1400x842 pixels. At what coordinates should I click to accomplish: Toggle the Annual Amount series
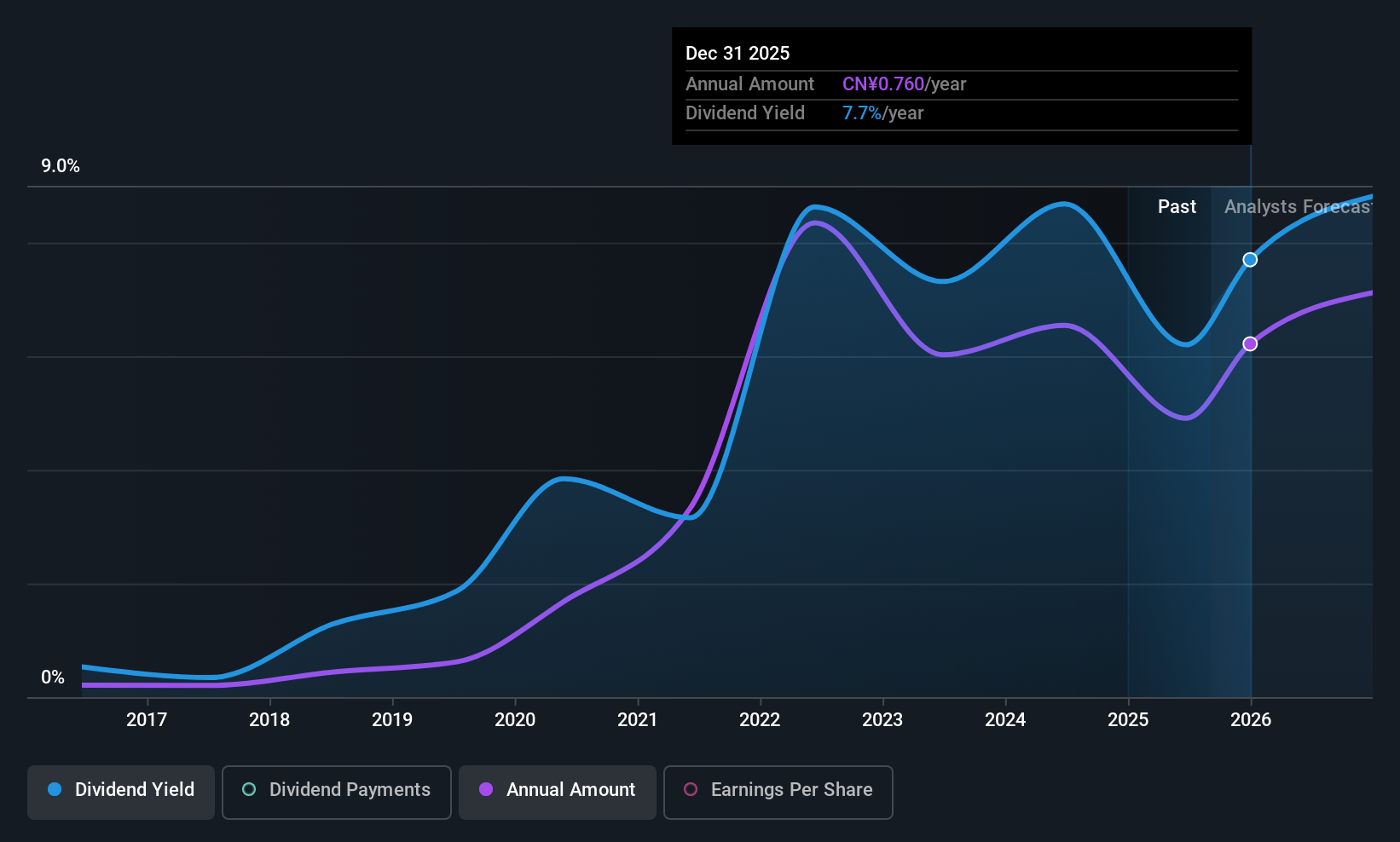[x=558, y=793]
